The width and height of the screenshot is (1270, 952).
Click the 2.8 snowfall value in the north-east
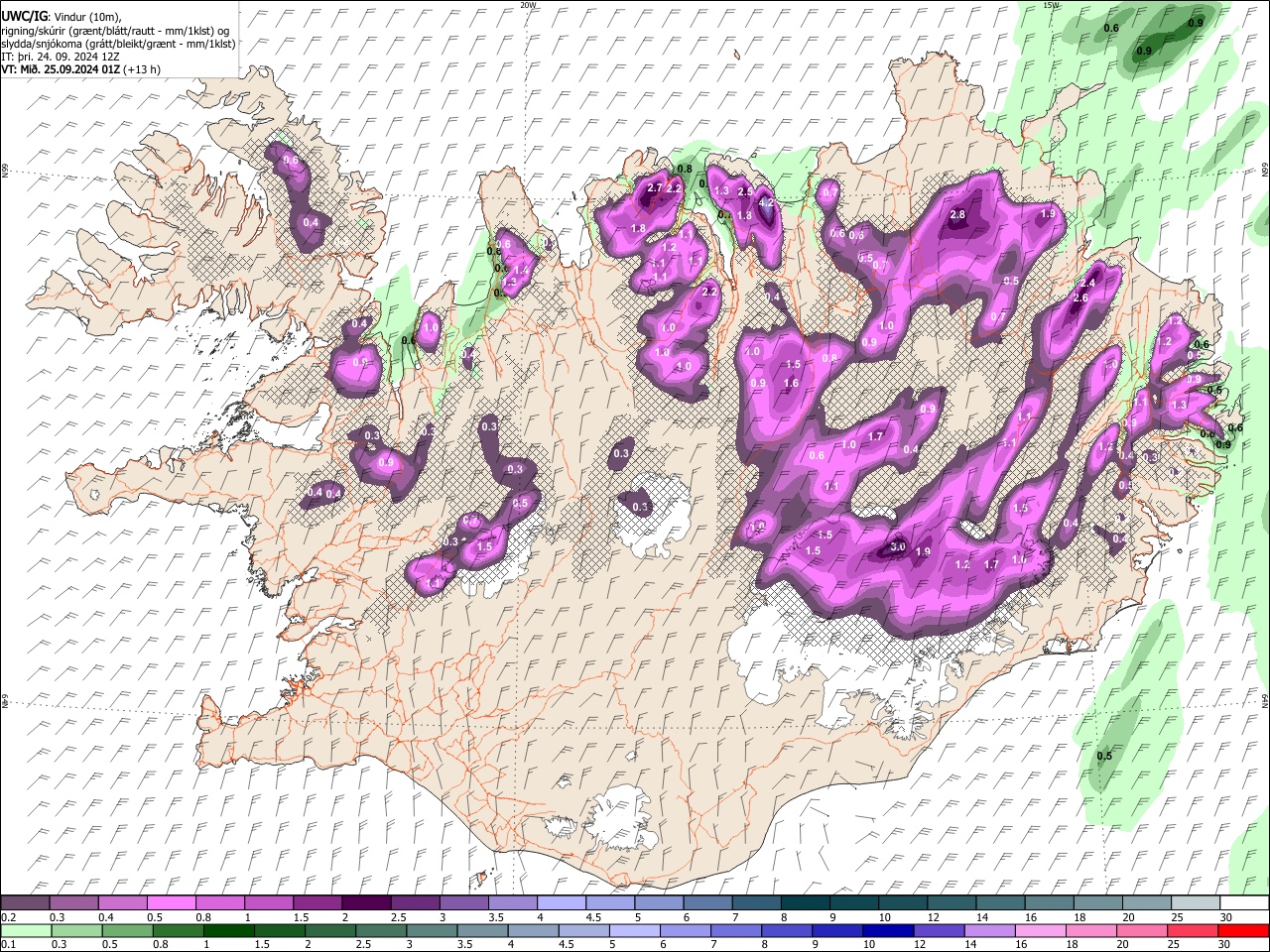coord(957,215)
